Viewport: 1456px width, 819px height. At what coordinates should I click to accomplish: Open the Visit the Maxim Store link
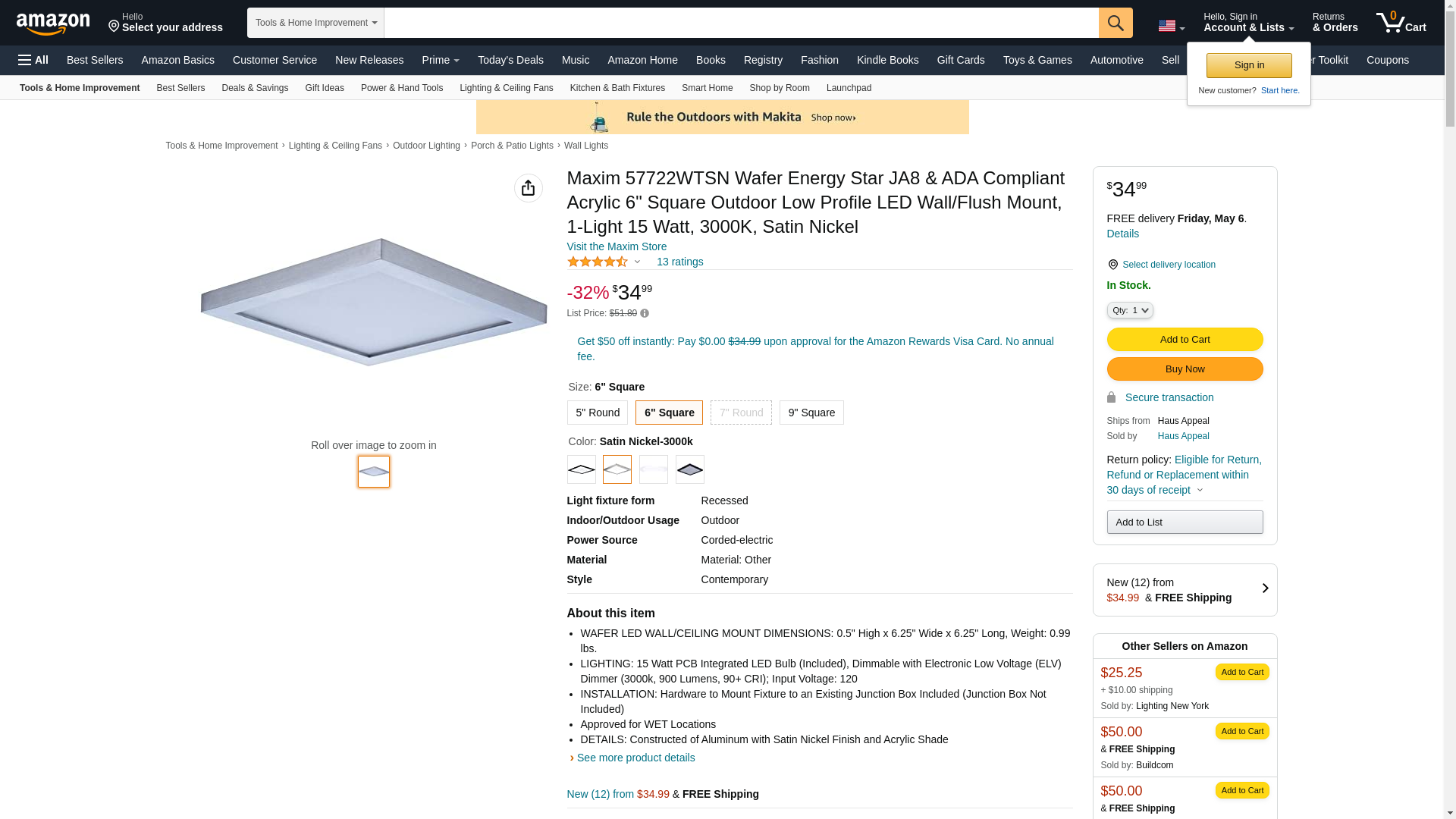click(x=617, y=246)
